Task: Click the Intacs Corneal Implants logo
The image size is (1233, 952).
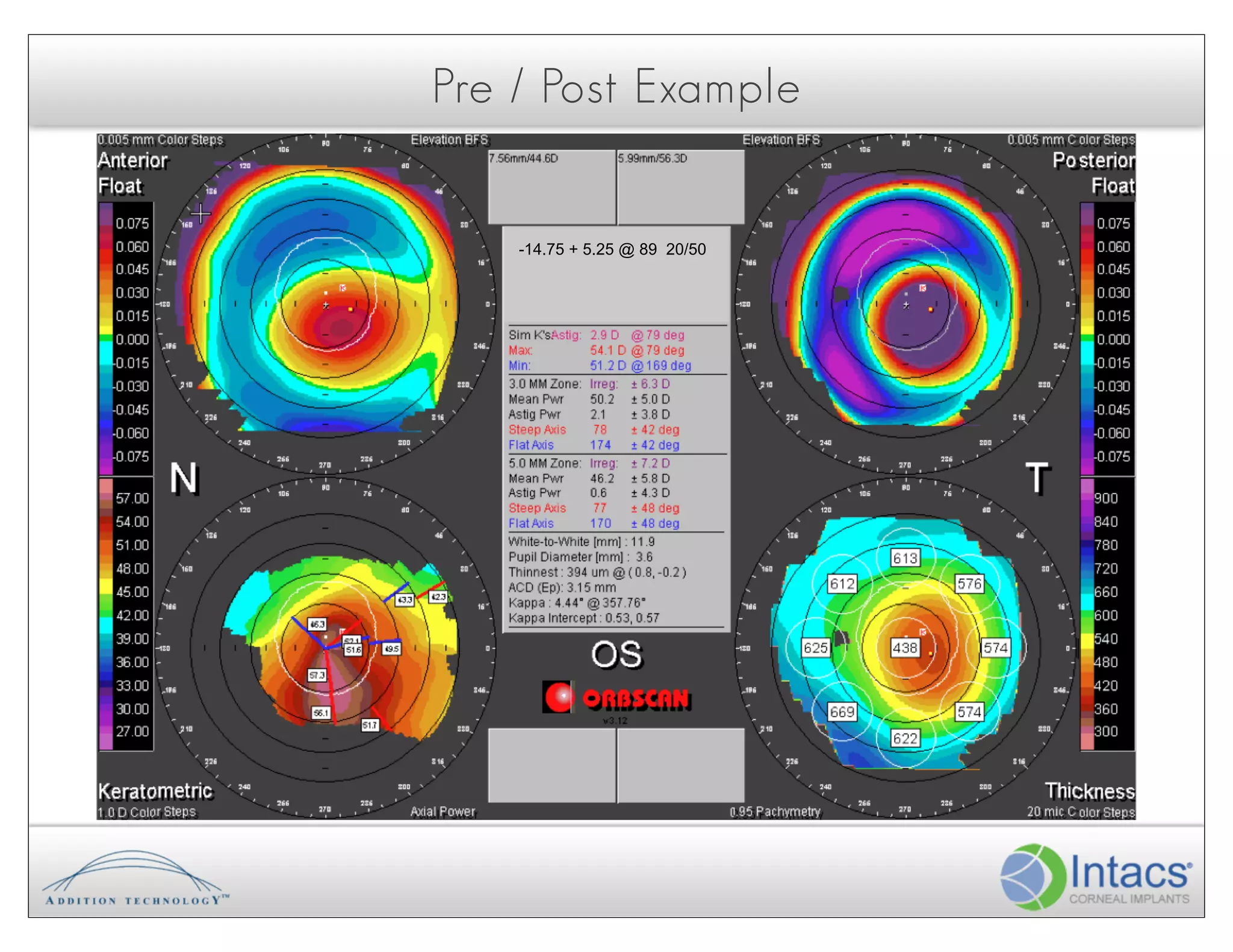Action: 1096,876
